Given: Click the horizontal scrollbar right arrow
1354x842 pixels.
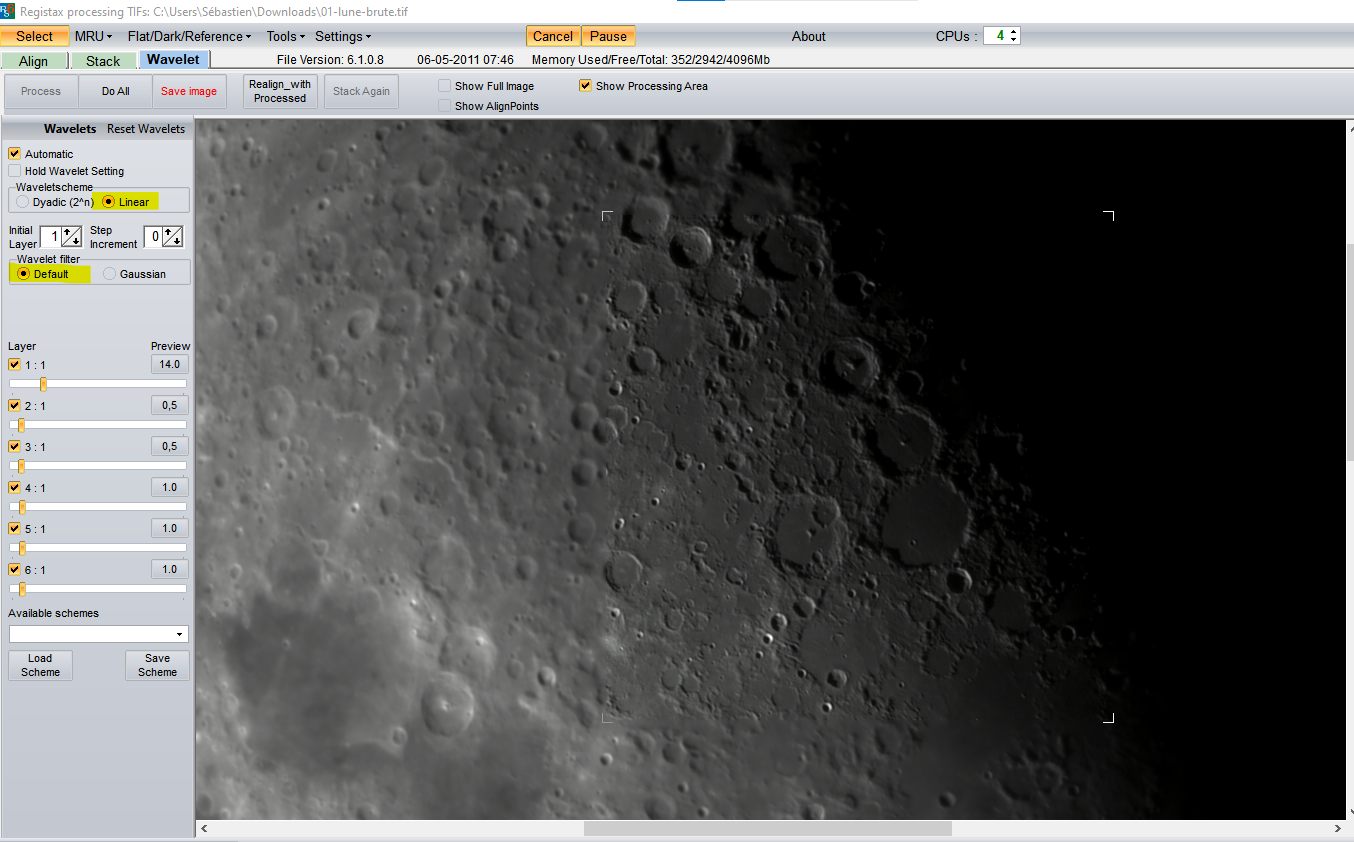Looking at the screenshot, I should [1339, 828].
